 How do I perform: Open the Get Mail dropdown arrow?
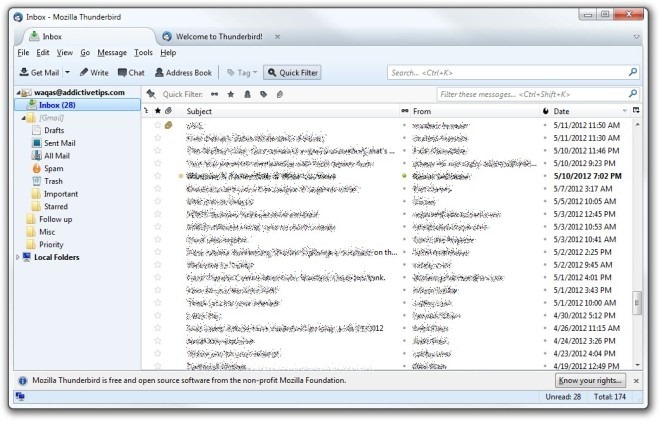(x=67, y=72)
